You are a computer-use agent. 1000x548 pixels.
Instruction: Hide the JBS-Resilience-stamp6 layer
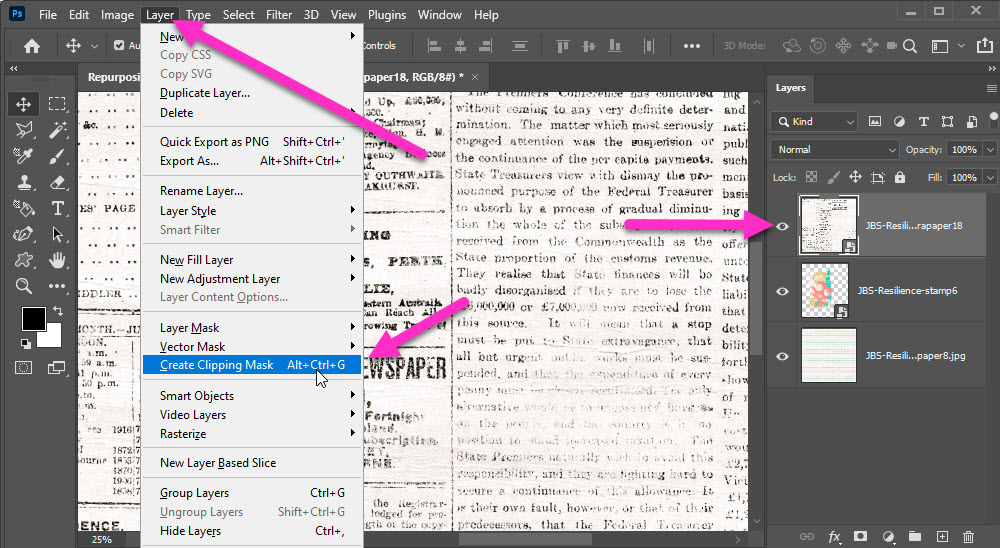783,291
